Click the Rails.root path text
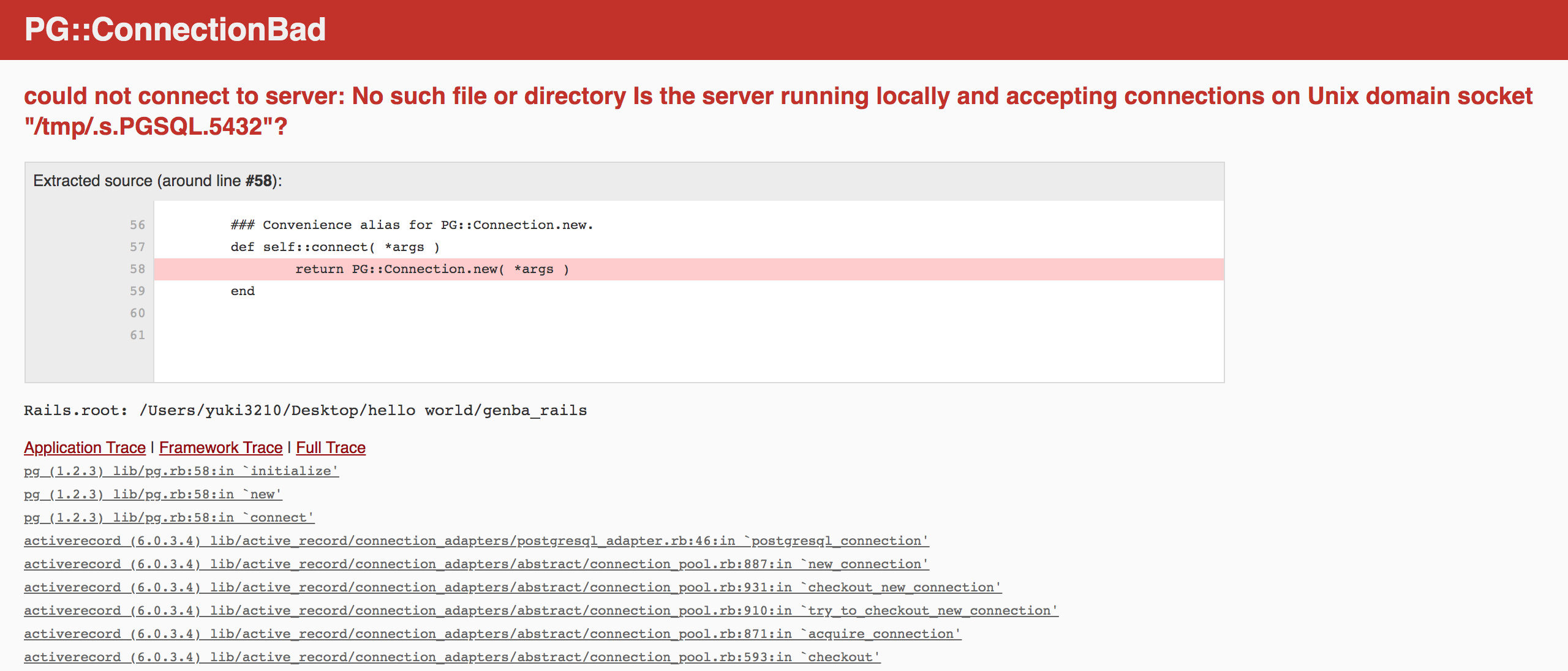1568x671 pixels. pyautogui.click(x=305, y=410)
